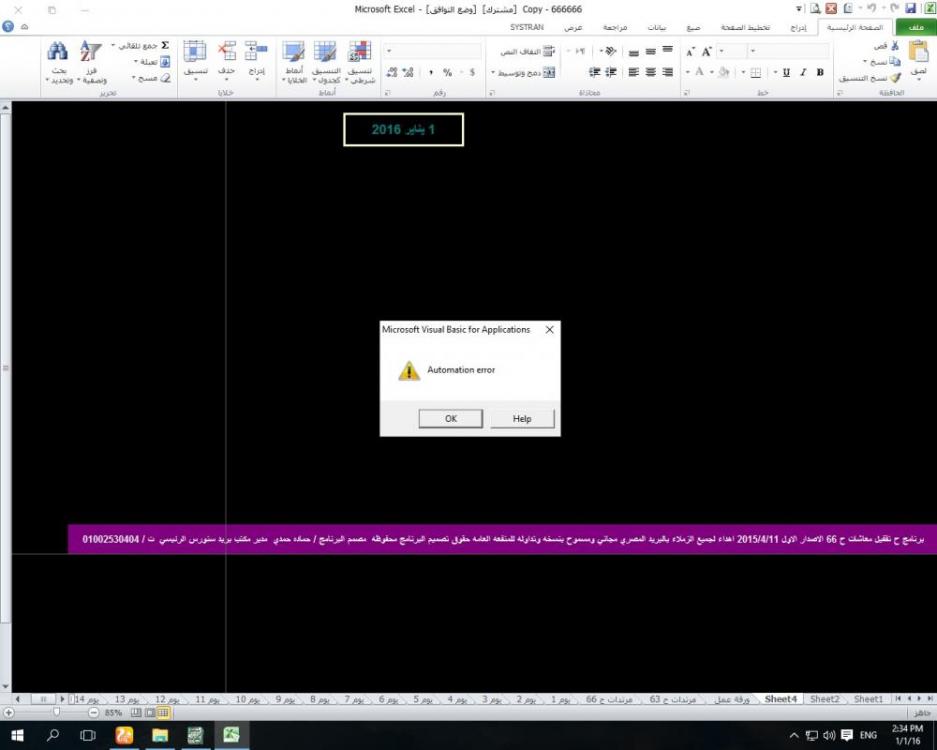Click the Delete cells icon
Image resolution: width=937 pixels, height=750 pixels.
point(226,51)
